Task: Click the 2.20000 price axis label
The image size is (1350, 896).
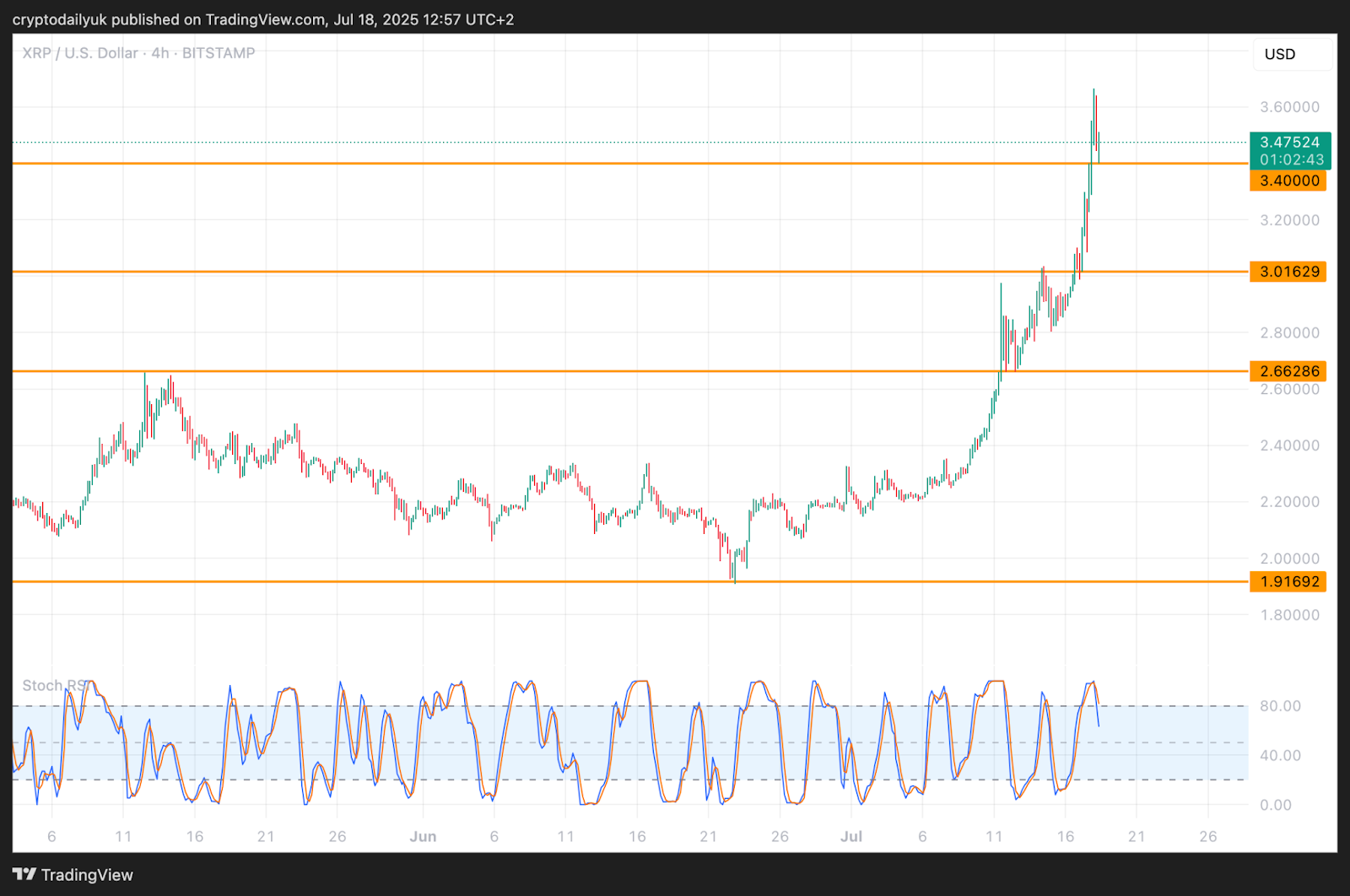Action: pyautogui.click(x=1289, y=502)
